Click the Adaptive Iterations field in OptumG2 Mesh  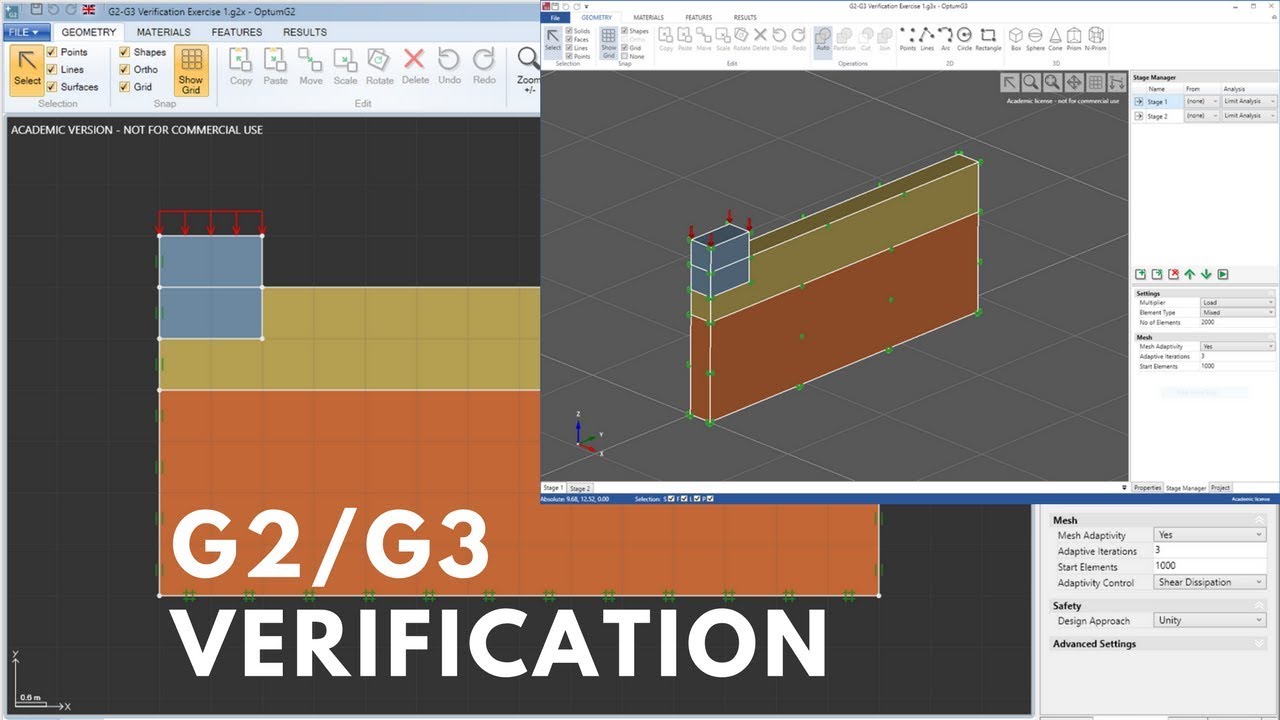pos(1210,551)
